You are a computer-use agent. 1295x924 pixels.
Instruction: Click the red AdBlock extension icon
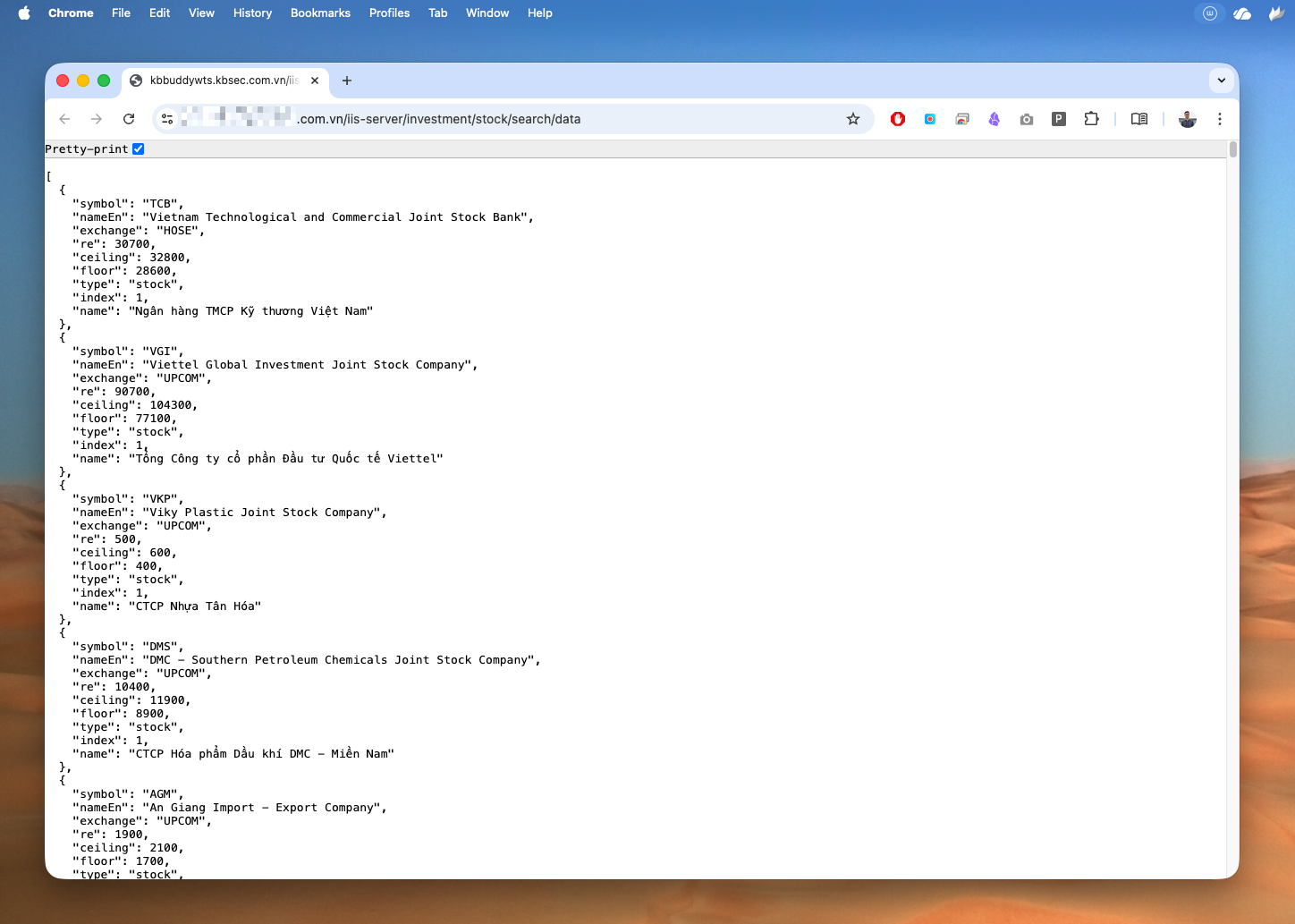(x=898, y=119)
